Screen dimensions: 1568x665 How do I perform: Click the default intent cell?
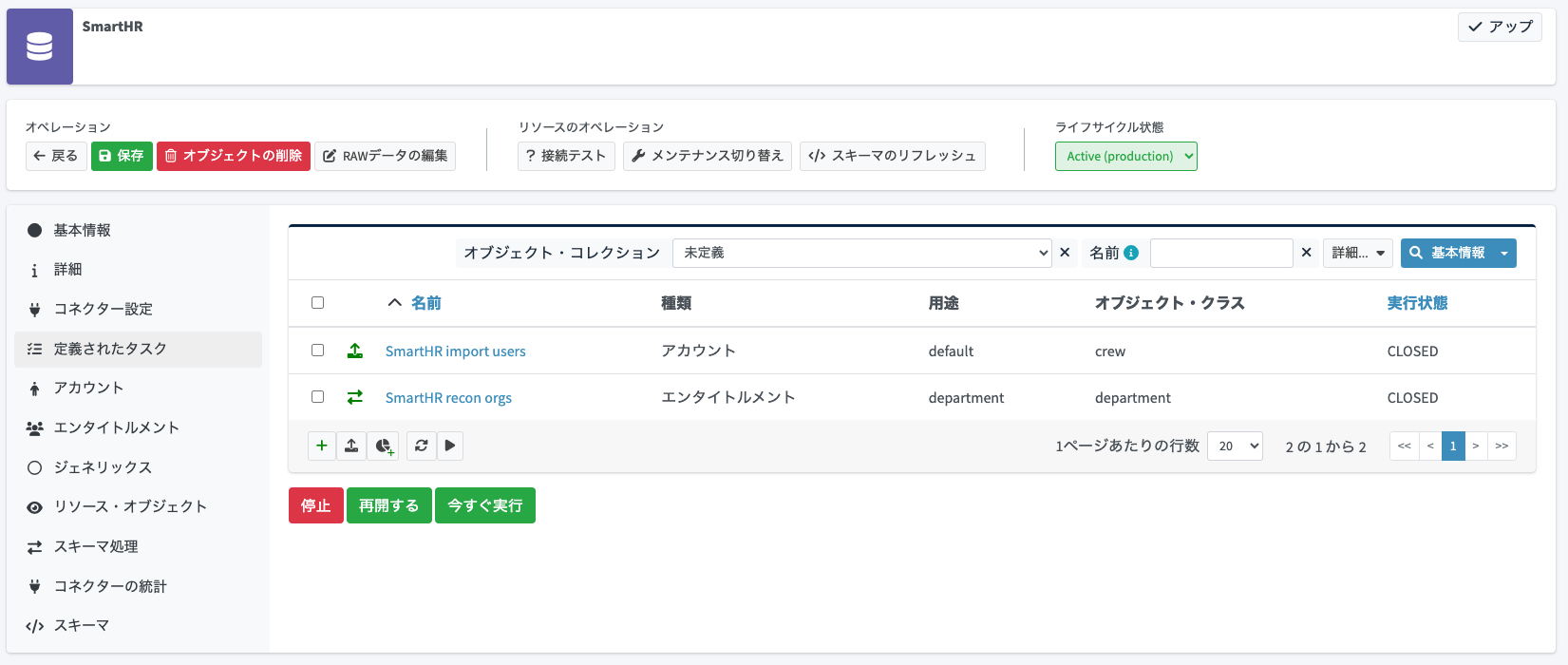tap(951, 351)
